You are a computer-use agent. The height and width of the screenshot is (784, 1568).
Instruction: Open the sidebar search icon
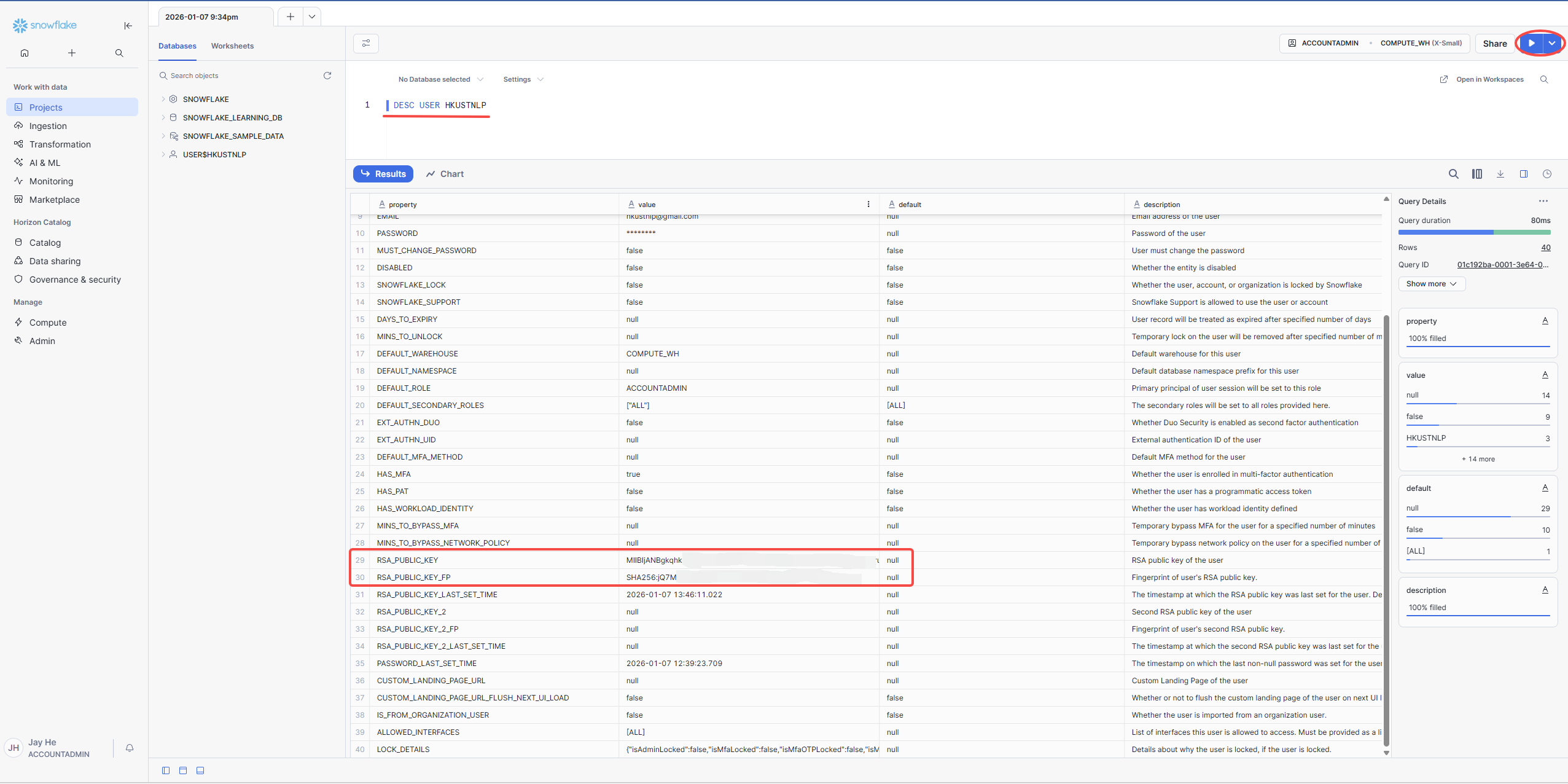tap(119, 53)
